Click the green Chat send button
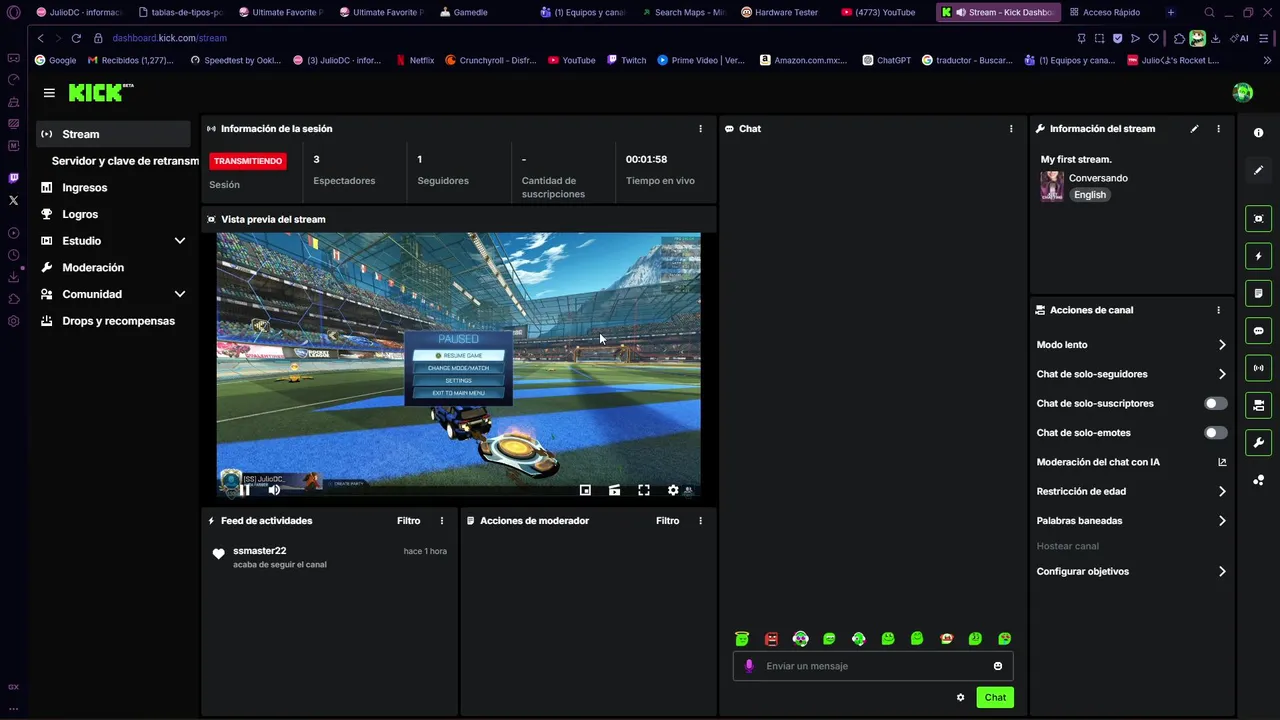The height and width of the screenshot is (720, 1280). tap(995, 697)
